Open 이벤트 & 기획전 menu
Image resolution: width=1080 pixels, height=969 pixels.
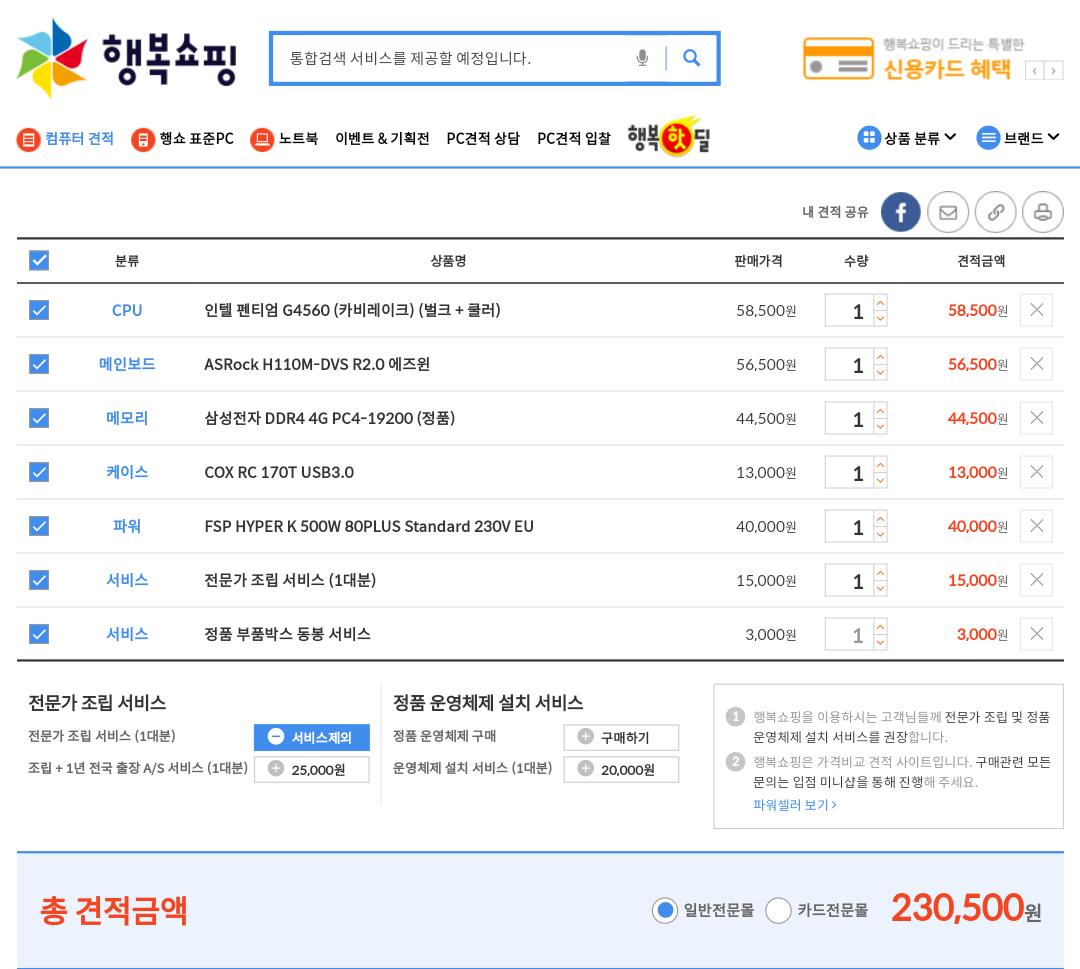tap(382, 138)
